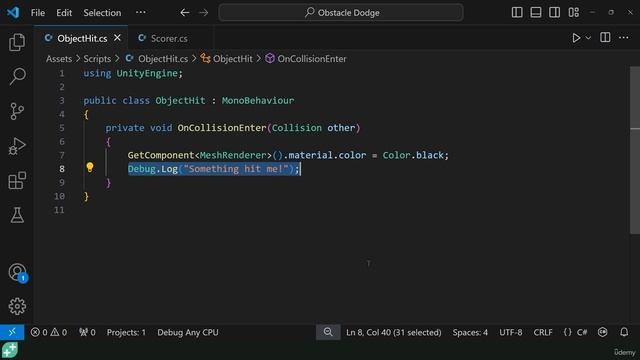Image resolution: width=640 pixels, height=360 pixels.
Task: Go forward with the right arrow
Action: click(203, 13)
